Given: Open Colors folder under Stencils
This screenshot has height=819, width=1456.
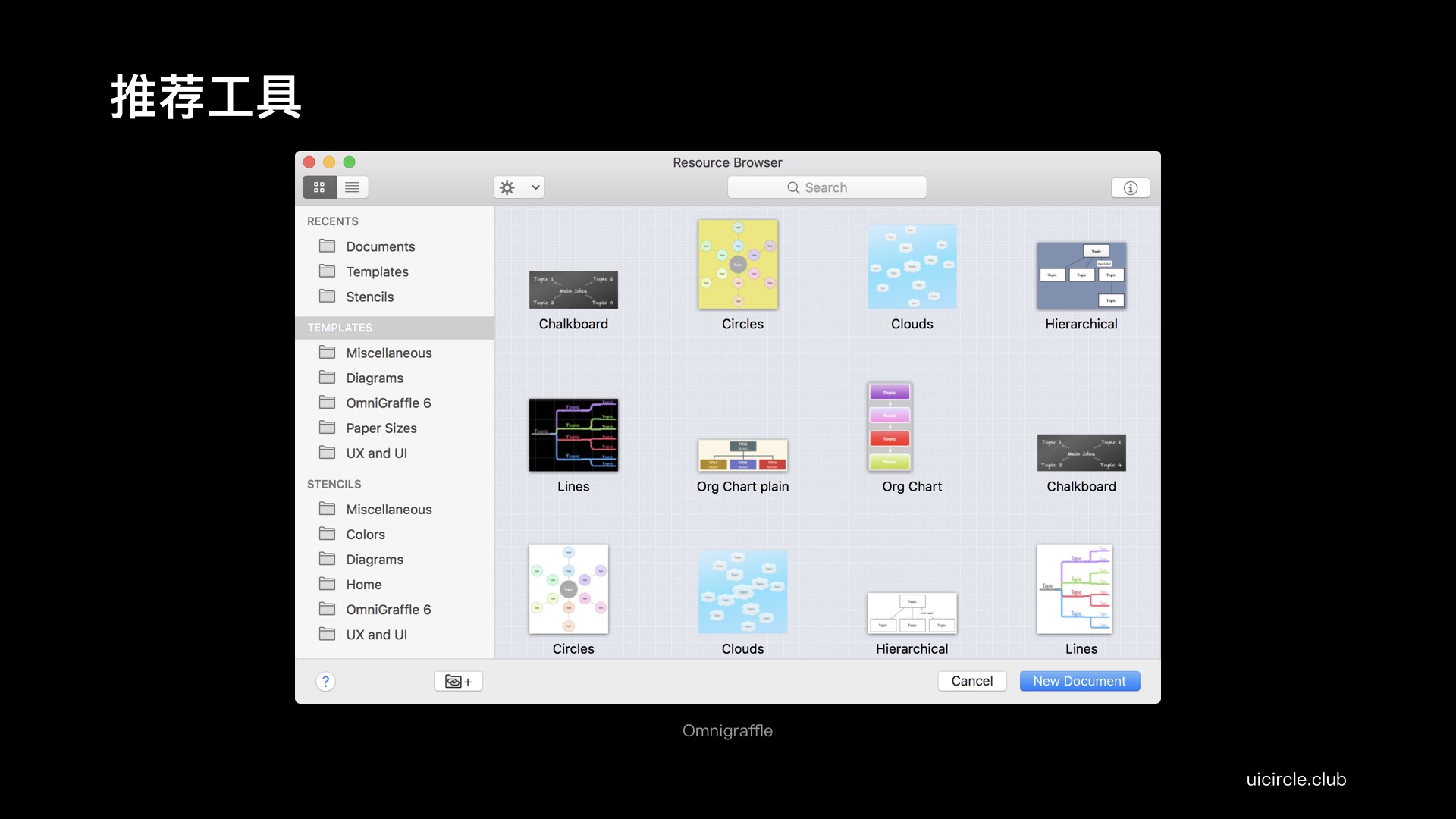Looking at the screenshot, I should pyautogui.click(x=365, y=535).
